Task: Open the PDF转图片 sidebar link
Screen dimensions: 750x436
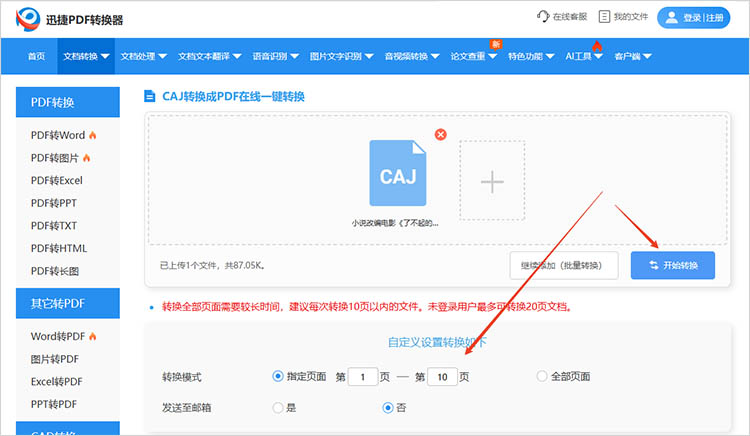Action: point(55,158)
